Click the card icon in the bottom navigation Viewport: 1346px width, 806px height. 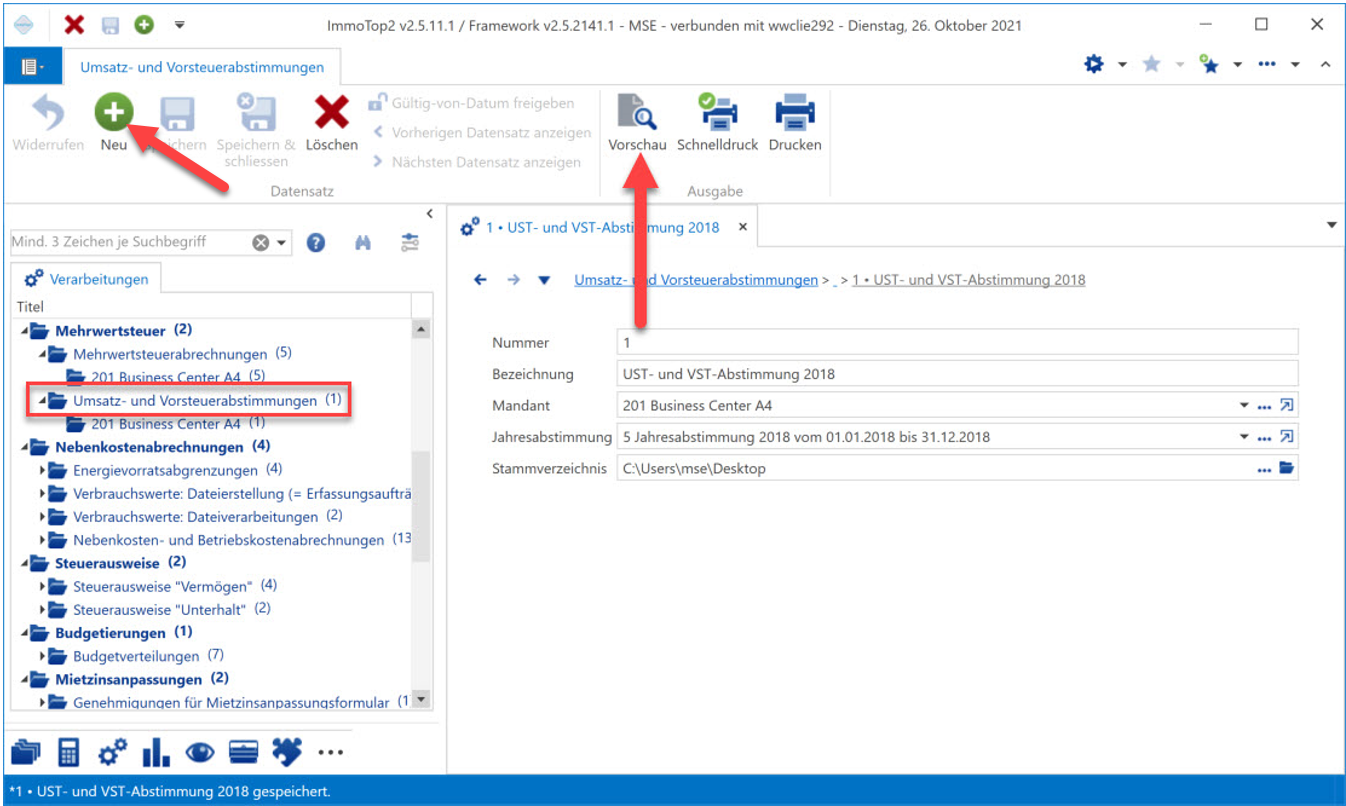point(244,752)
